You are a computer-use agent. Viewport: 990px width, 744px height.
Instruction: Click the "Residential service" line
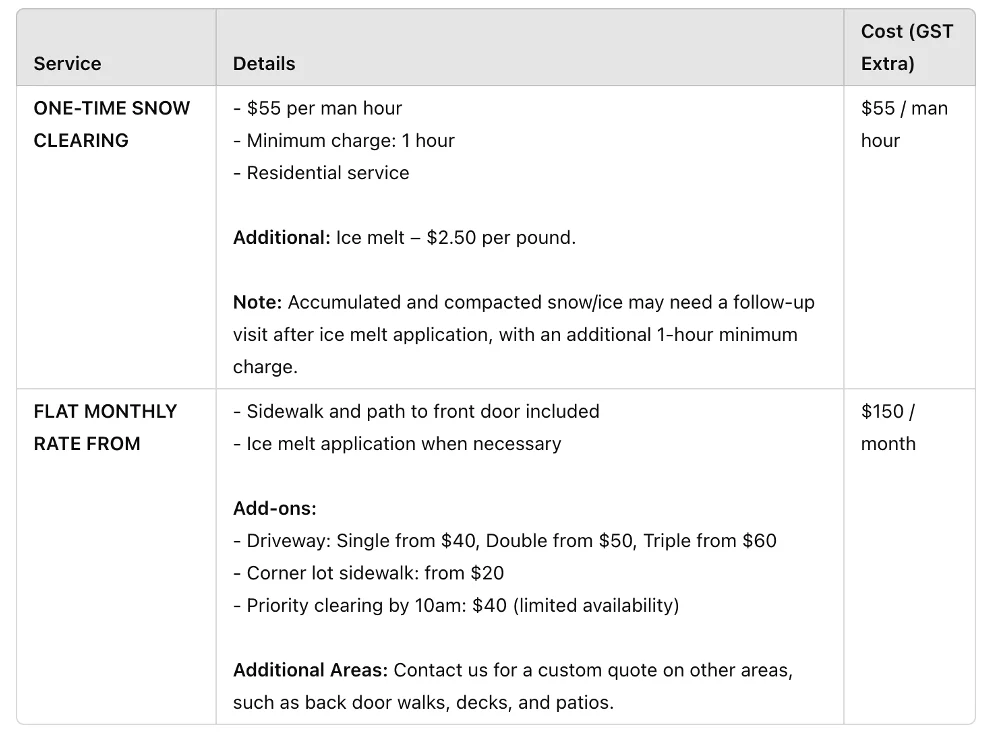(321, 172)
